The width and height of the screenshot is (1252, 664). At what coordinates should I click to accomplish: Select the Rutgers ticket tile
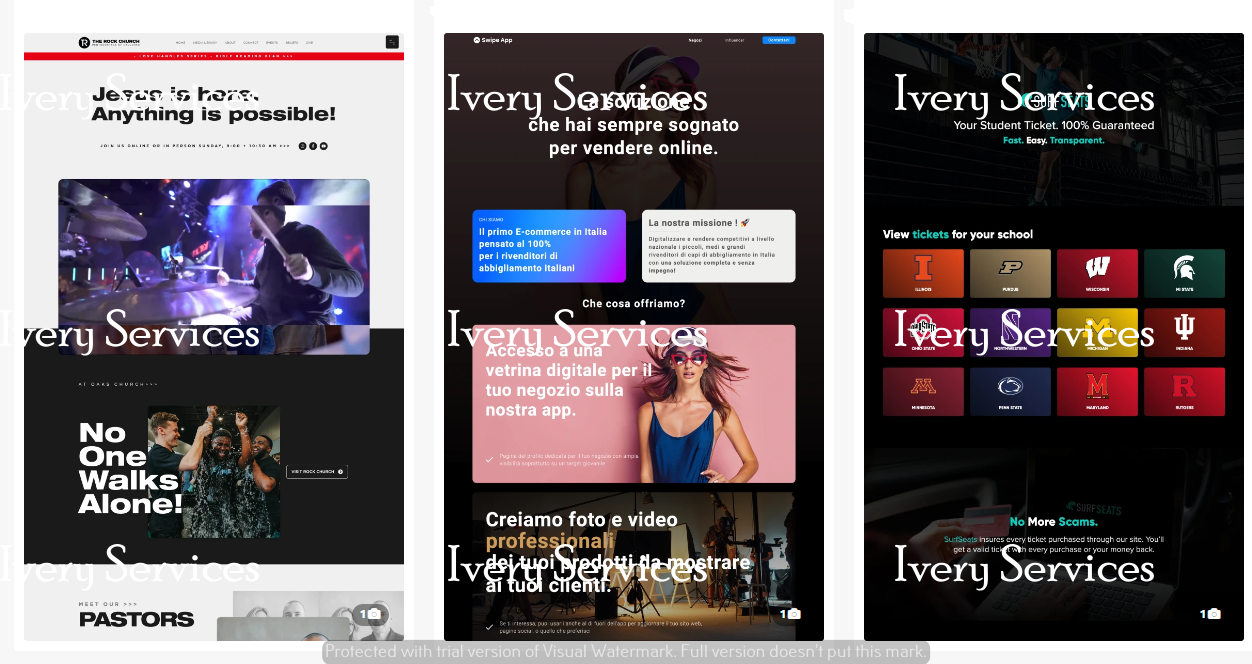click(1184, 391)
